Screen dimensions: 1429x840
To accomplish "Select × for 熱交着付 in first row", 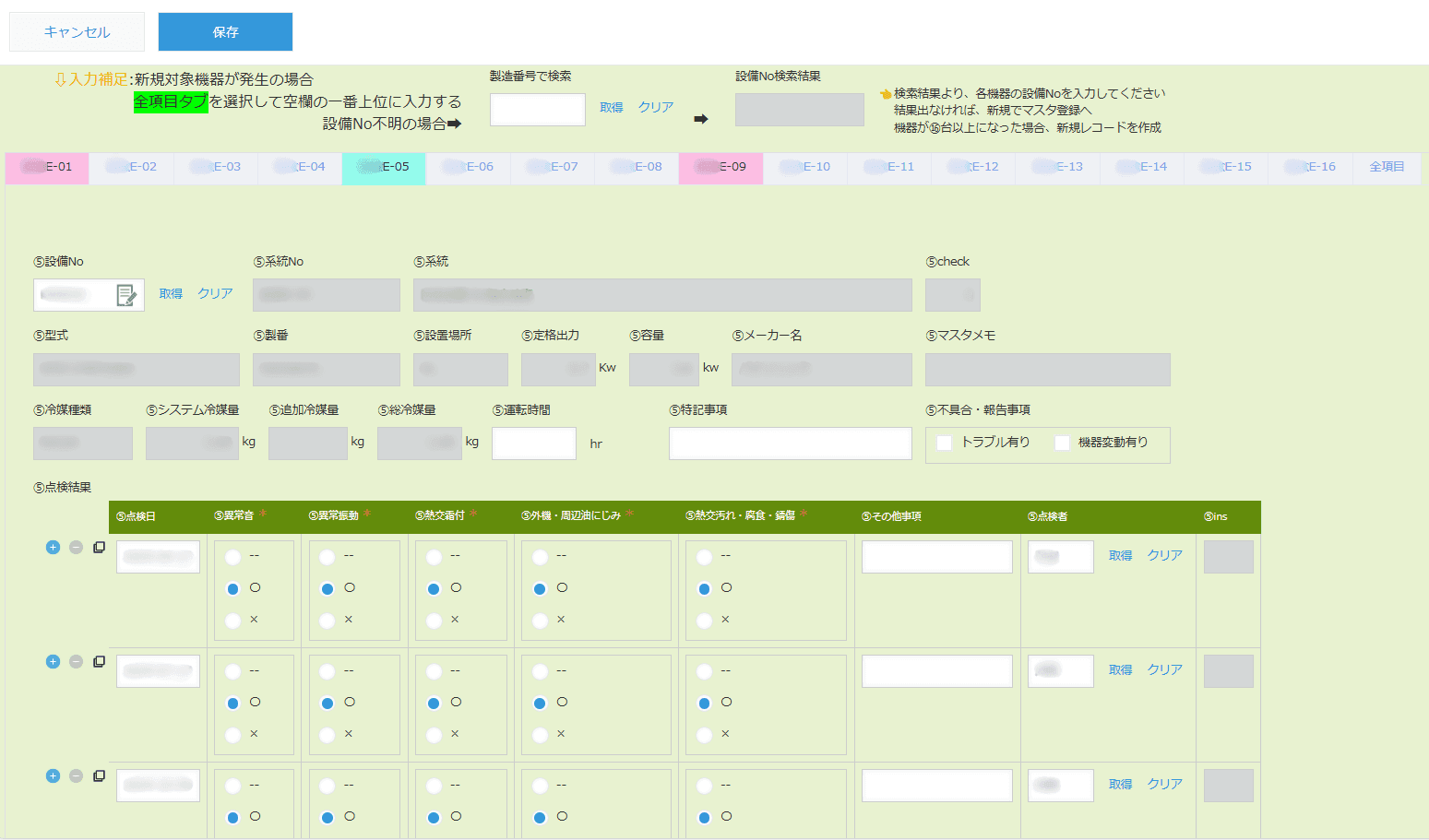I will click(434, 621).
